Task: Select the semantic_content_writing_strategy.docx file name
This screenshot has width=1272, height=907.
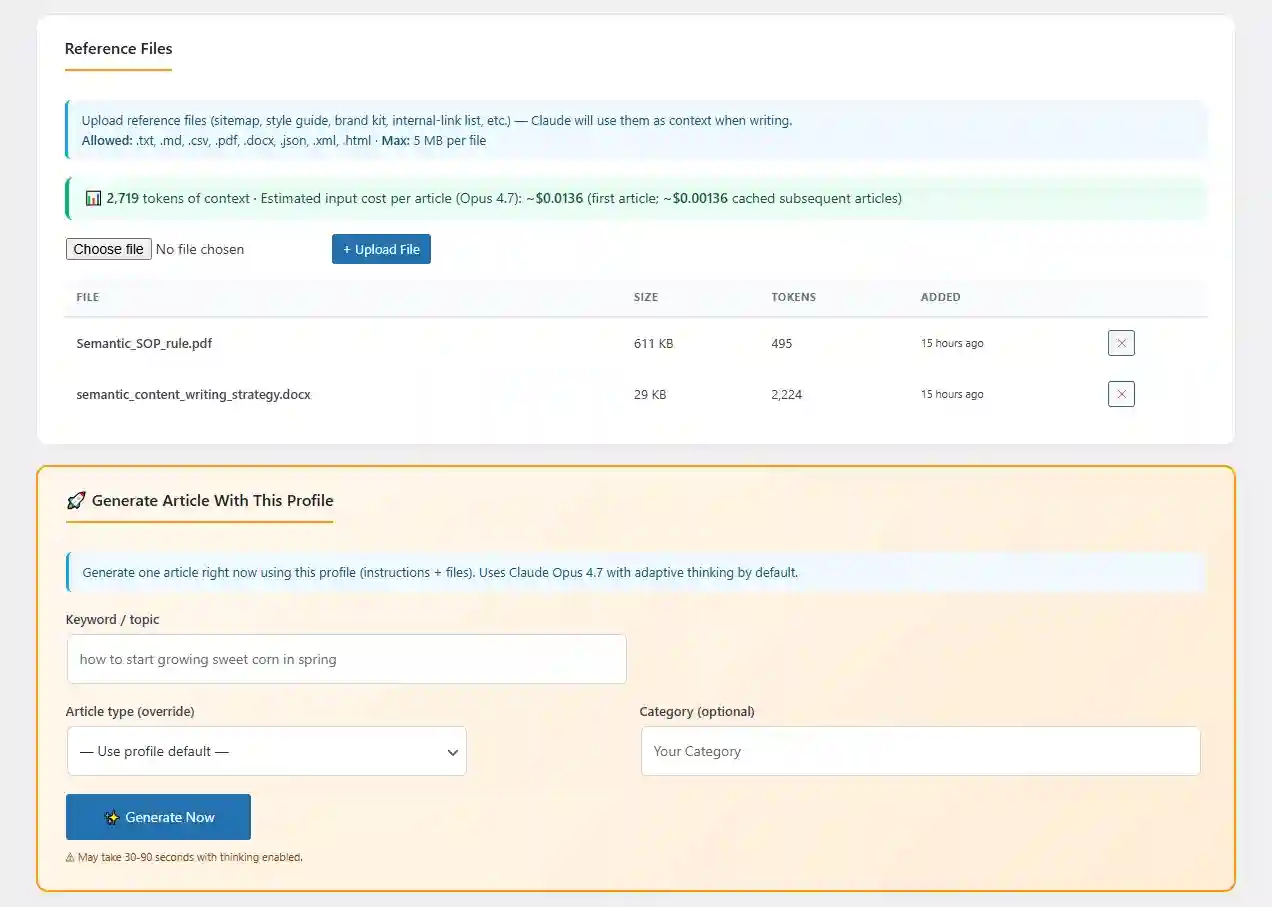Action: [193, 394]
